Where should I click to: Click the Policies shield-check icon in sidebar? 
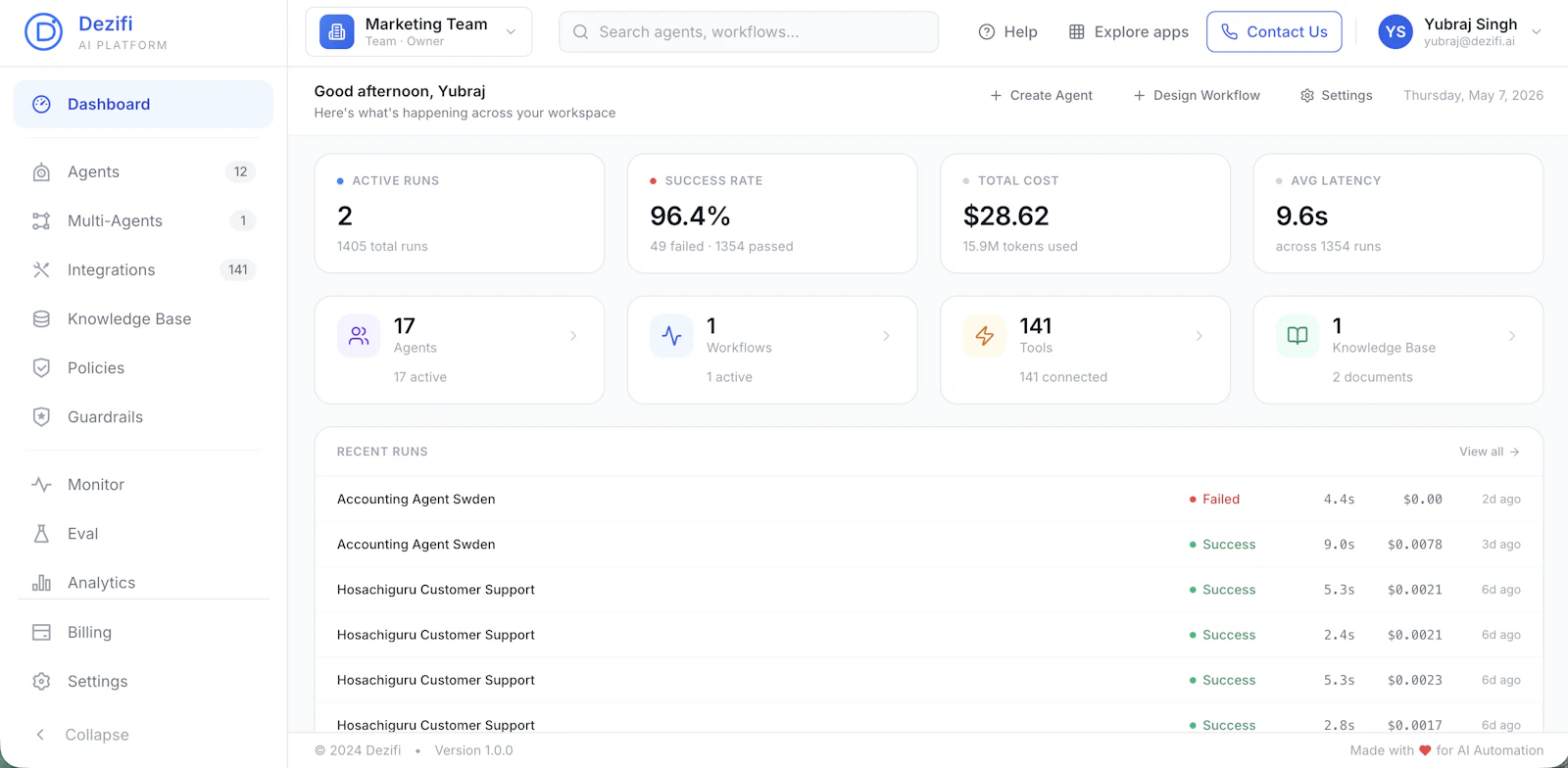(41, 368)
